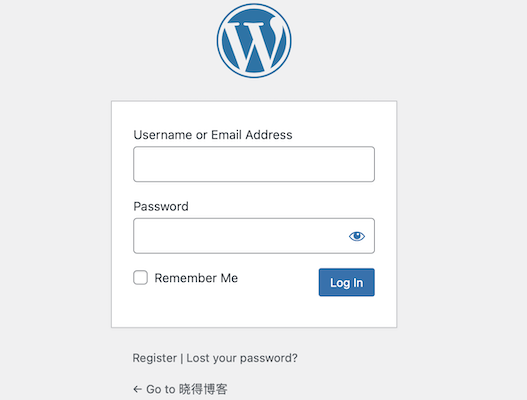
Task: Enable staying signed in with Remember Me
Action: point(140,278)
